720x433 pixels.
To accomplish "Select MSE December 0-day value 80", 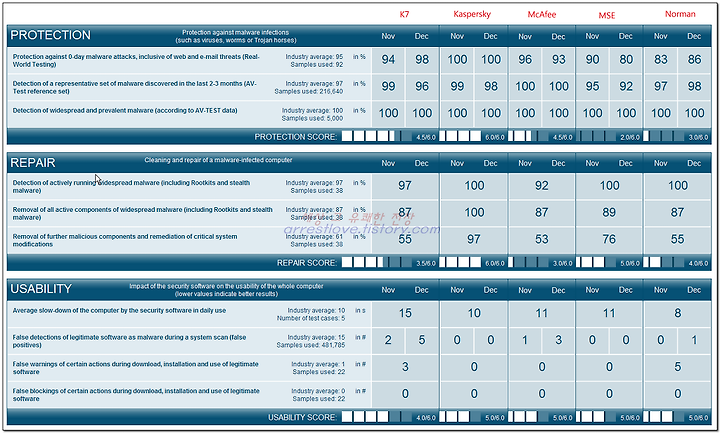I will tap(626, 60).
